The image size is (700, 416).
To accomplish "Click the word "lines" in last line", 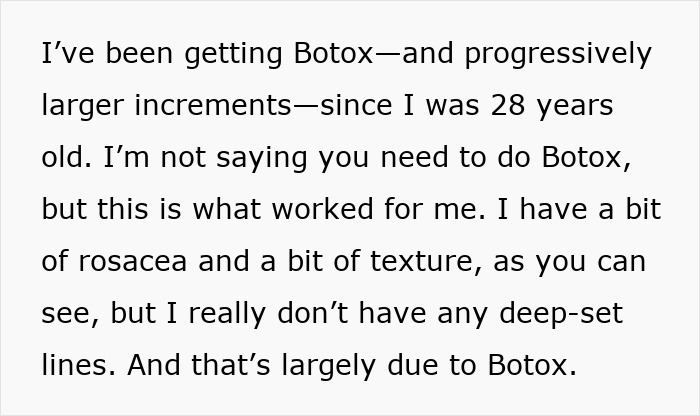I will coord(75,365).
